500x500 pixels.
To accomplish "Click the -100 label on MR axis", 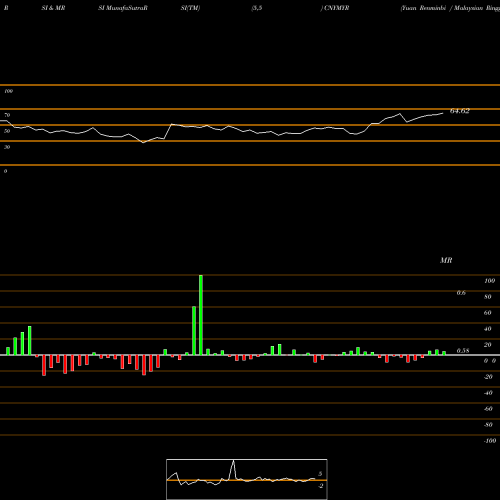I will point(490,441).
